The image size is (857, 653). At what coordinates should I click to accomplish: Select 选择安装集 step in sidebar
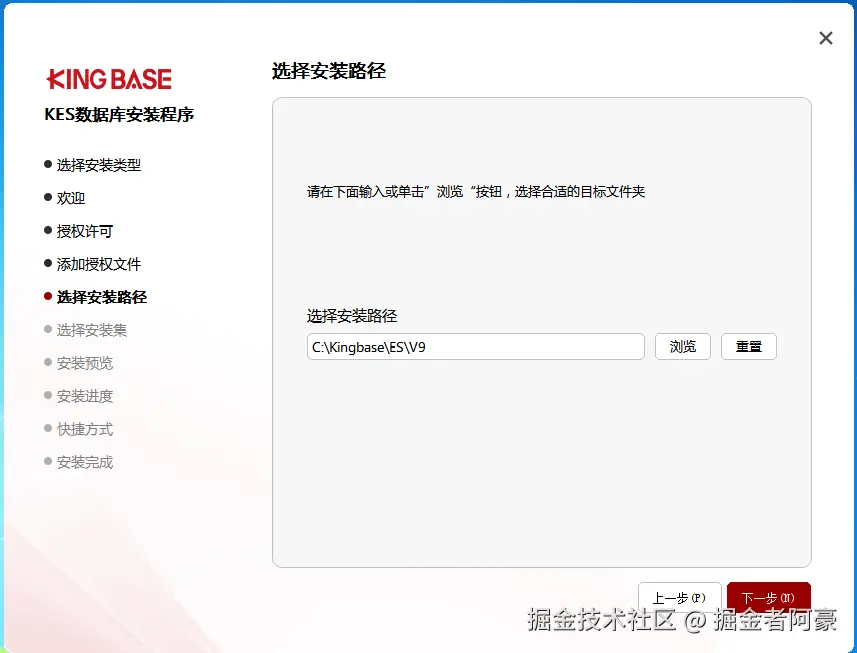pos(85,330)
